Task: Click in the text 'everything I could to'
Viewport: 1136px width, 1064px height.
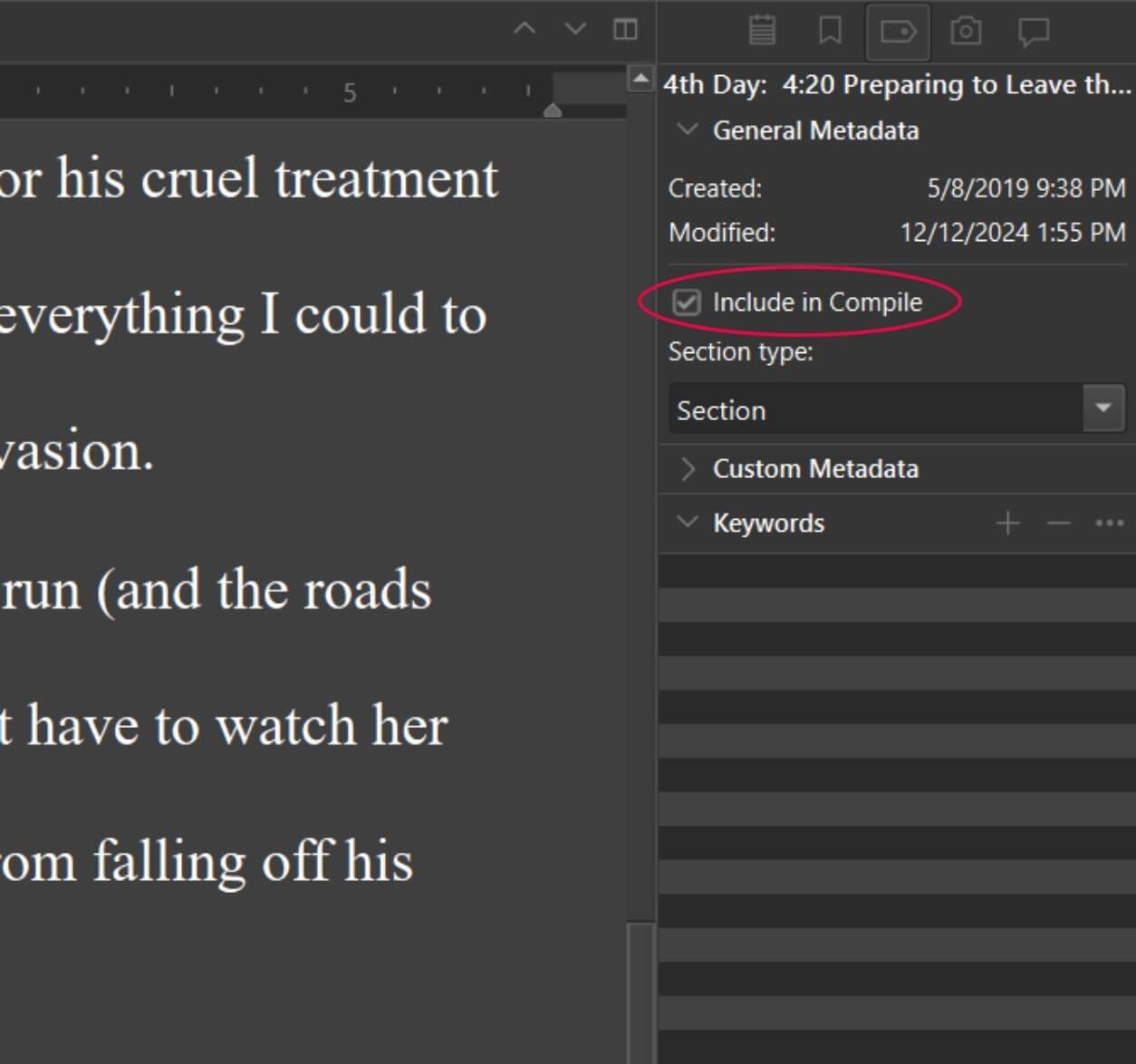Action: point(242,315)
